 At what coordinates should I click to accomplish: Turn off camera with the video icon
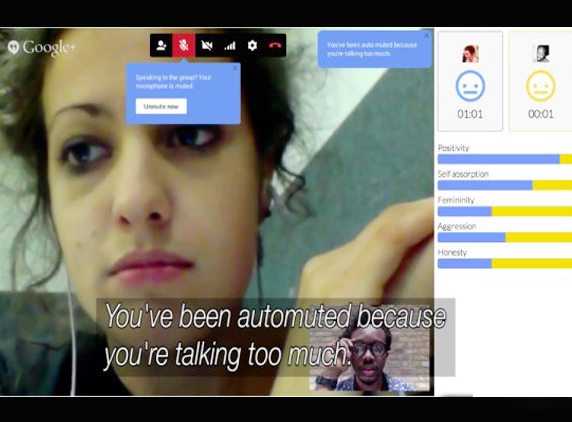click(207, 46)
